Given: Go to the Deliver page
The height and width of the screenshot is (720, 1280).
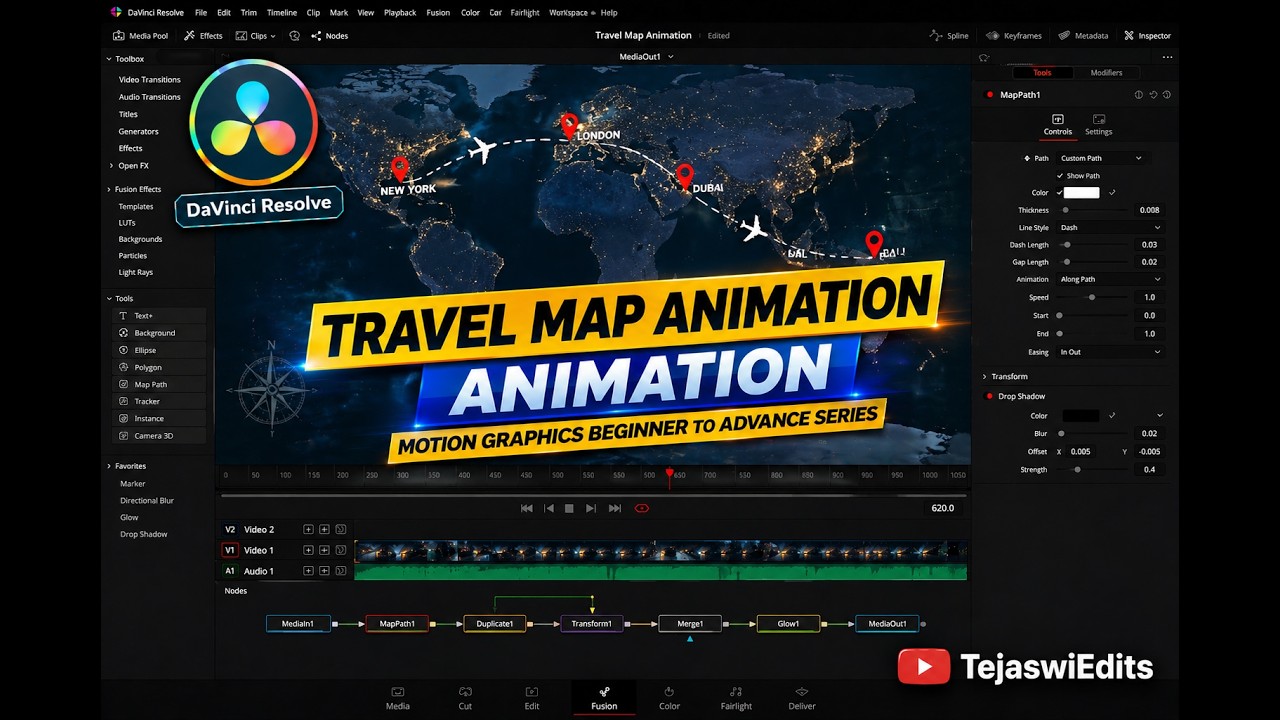Looking at the screenshot, I should click(802, 698).
